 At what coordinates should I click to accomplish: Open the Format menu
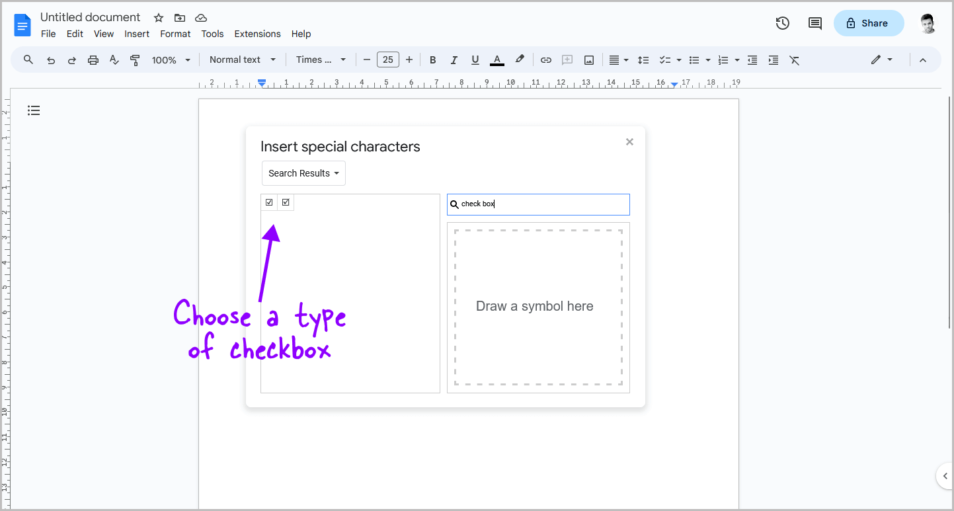click(x=175, y=34)
